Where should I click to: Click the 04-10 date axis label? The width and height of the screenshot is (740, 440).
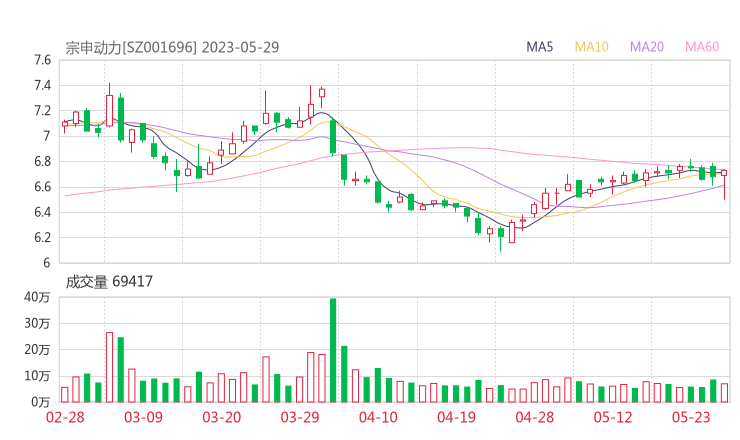coord(378,417)
